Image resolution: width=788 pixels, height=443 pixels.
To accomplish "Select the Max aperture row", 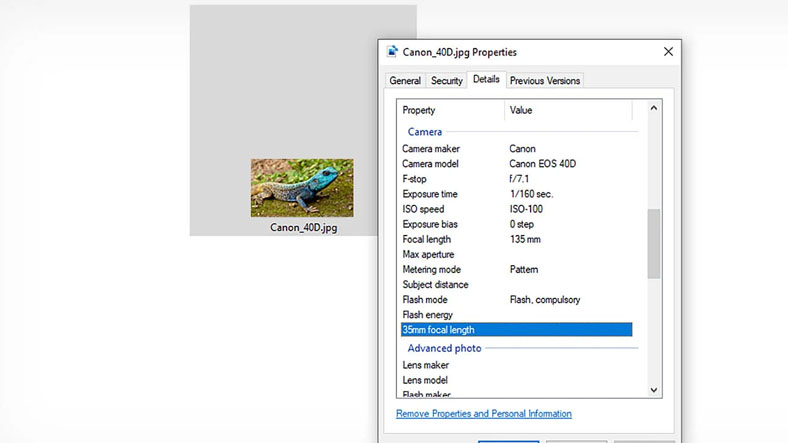I will (517, 254).
